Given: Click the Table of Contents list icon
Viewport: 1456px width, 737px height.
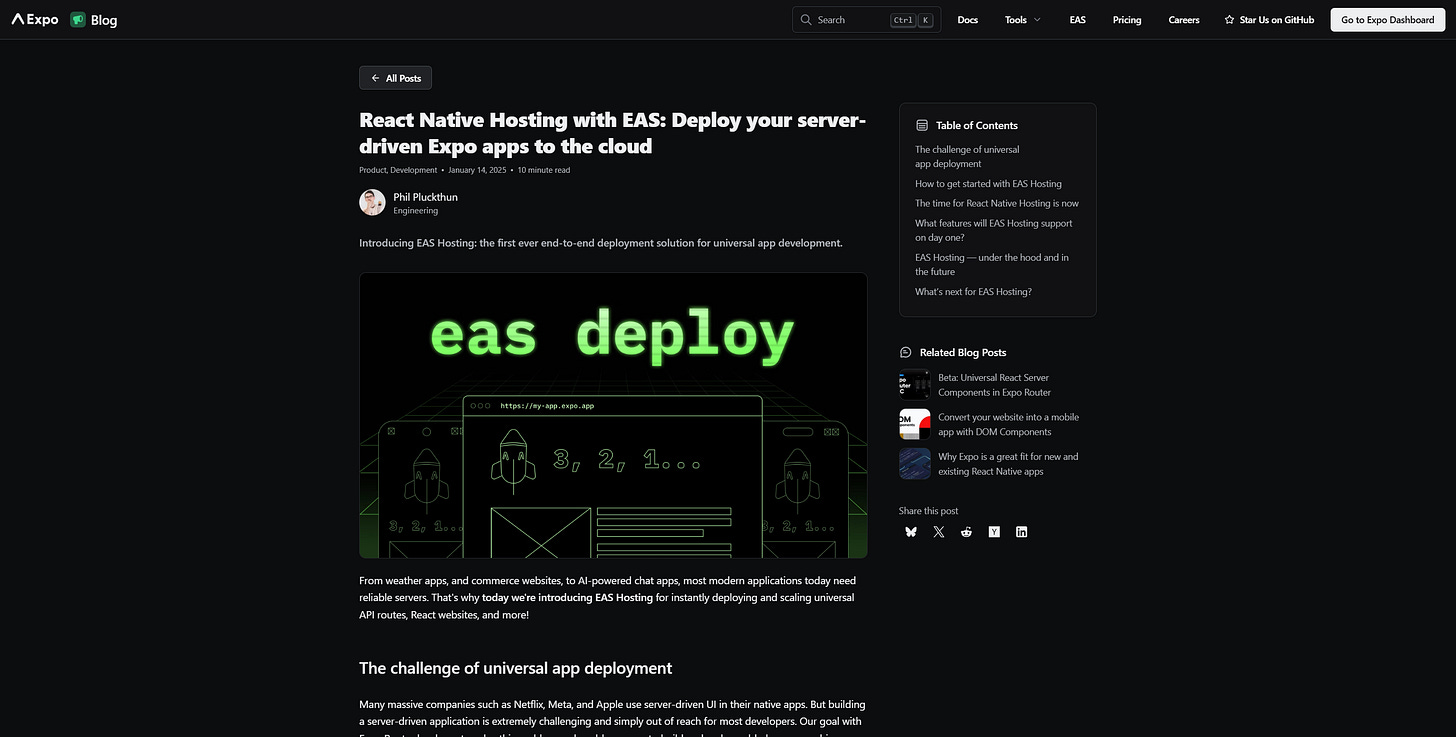Looking at the screenshot, I should 922,125.
